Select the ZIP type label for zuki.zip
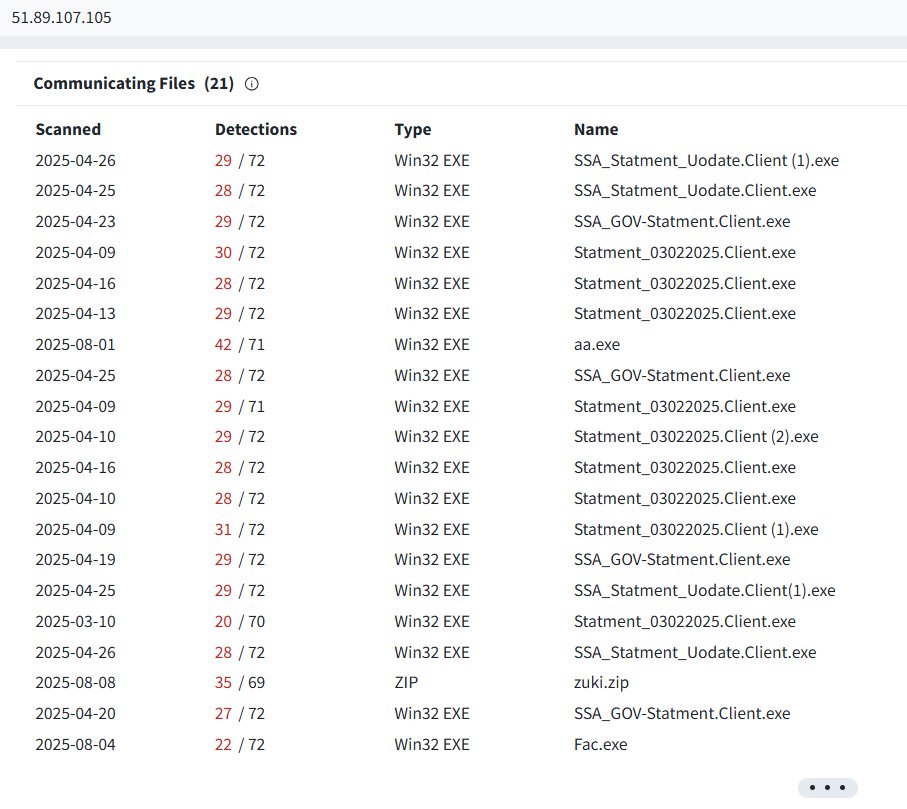The width and height of the screenshot is (907, 809). 406,682
